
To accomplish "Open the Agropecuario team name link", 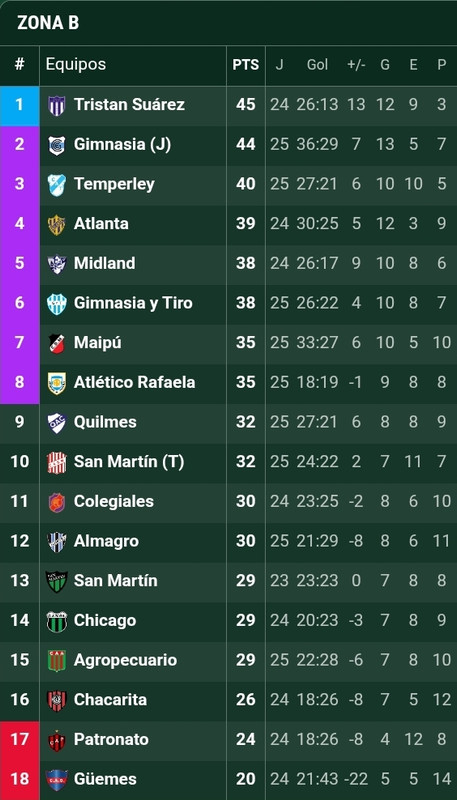I will tap(125, 660).
